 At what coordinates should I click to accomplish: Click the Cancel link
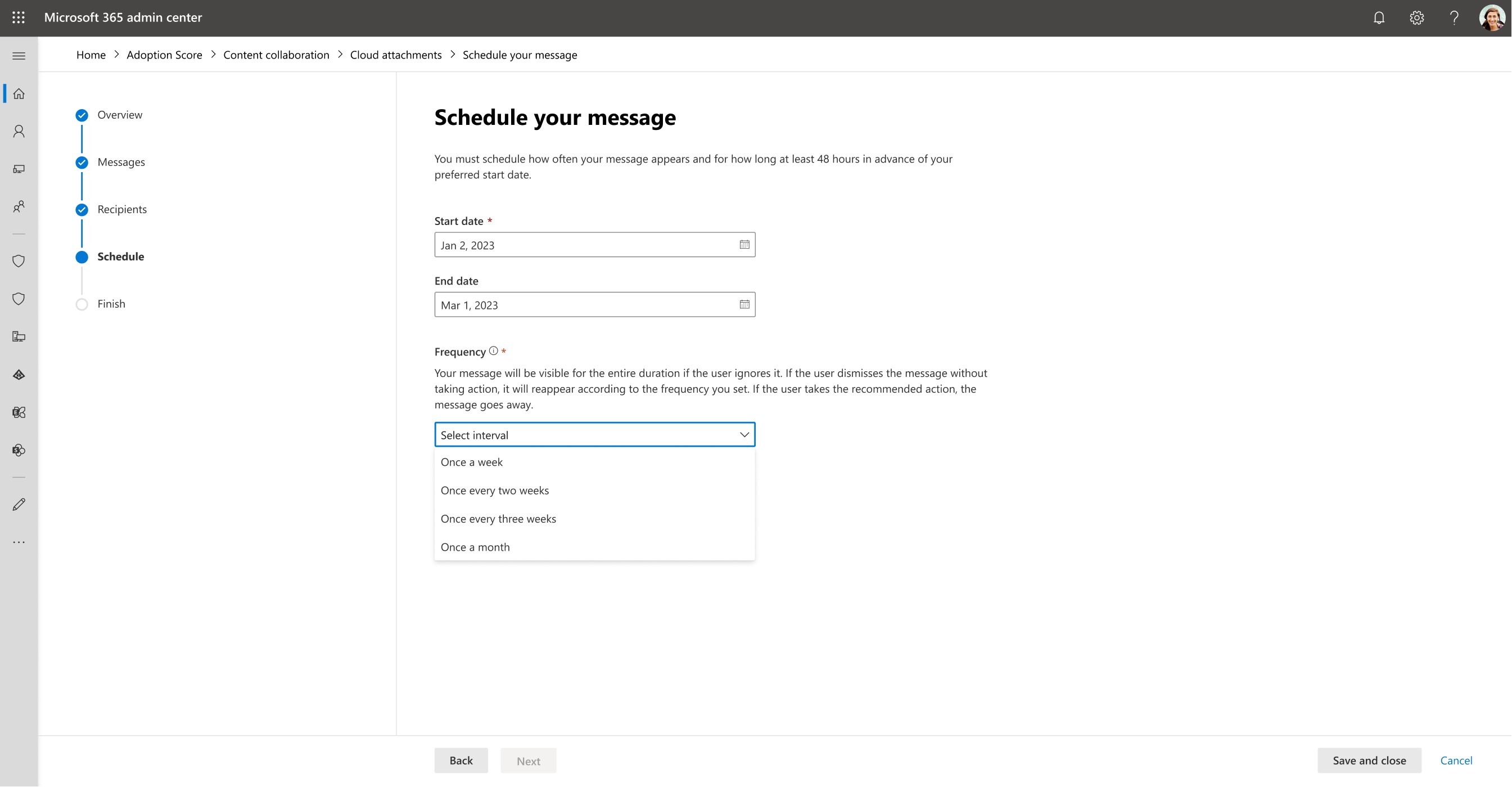click(1456, 761)
